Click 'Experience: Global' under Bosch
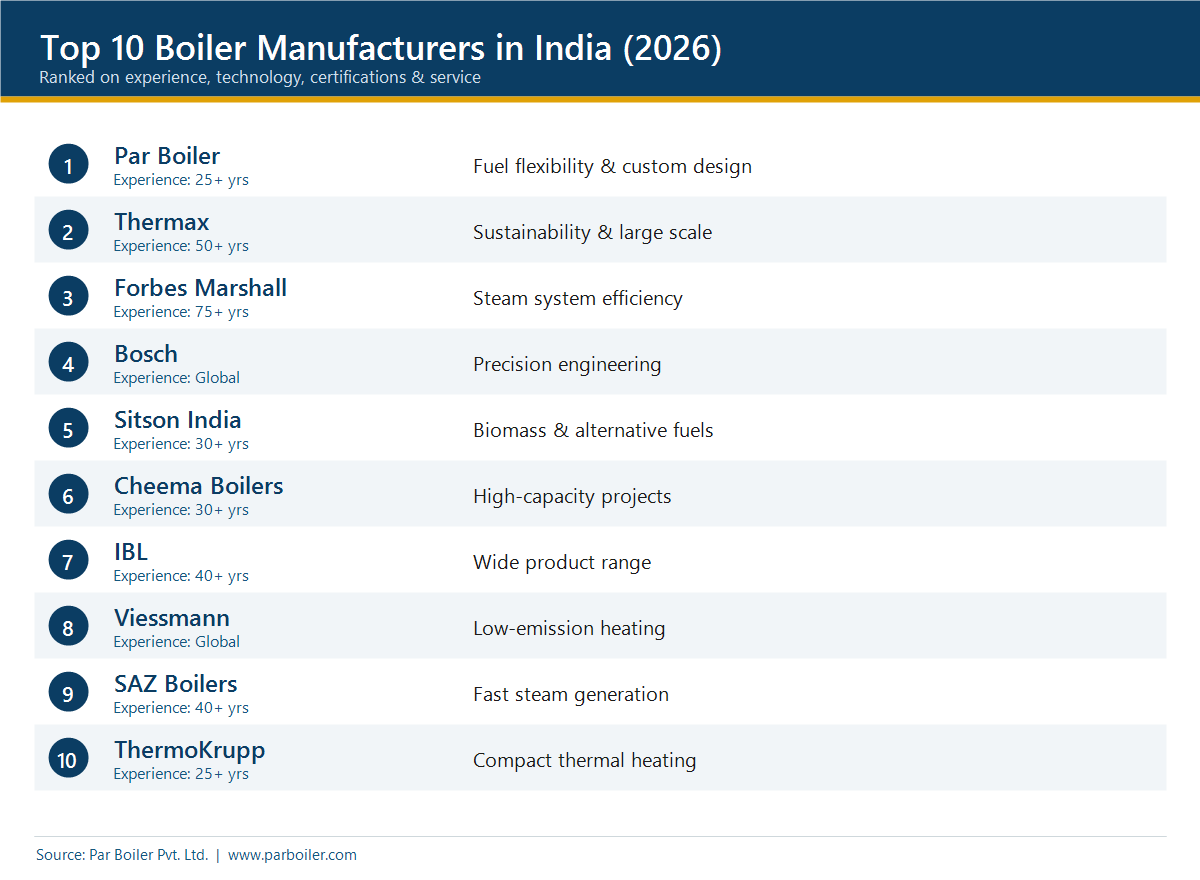 pos(177,378)
